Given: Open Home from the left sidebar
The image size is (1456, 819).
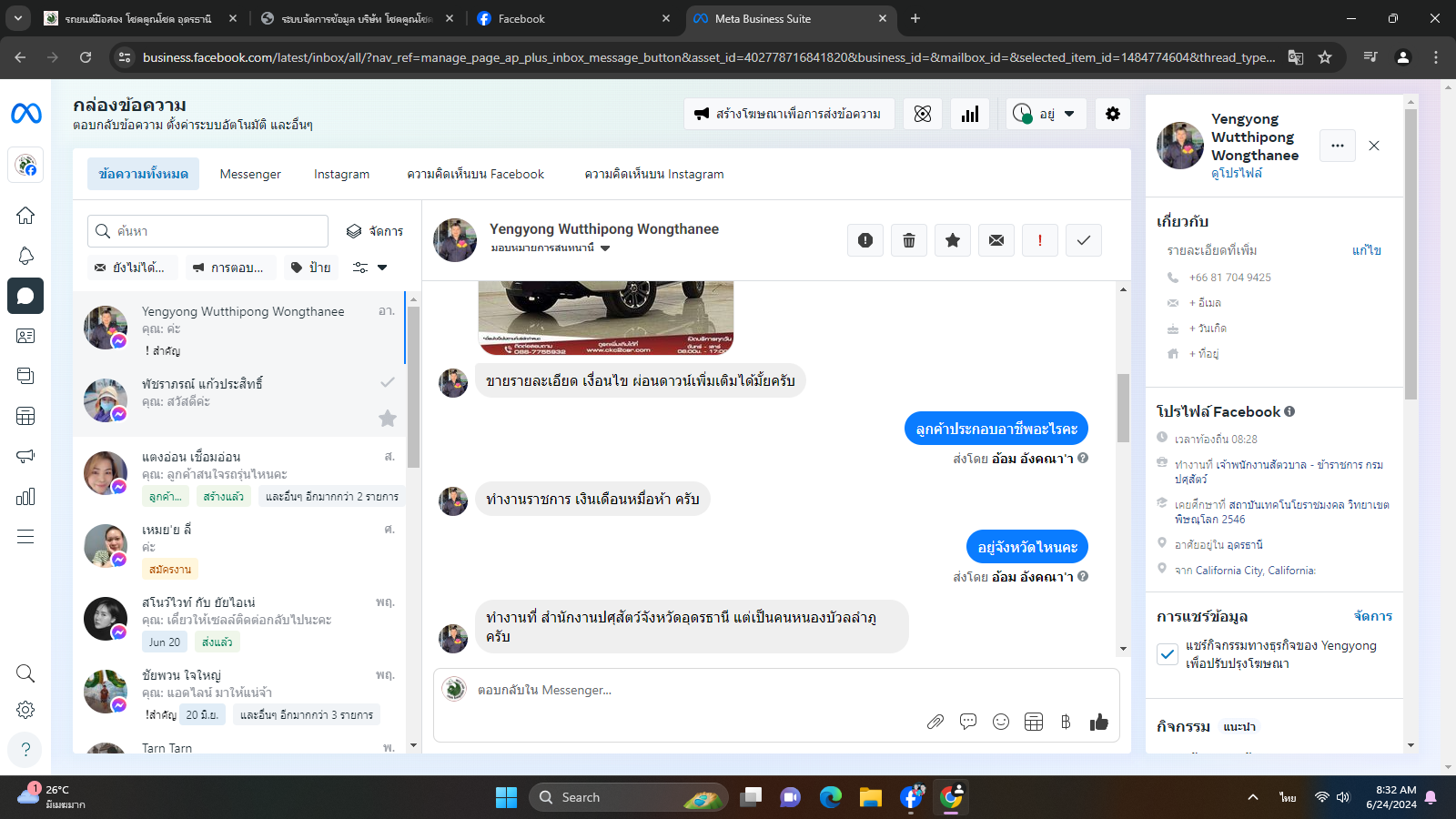Looking at the screenshot, I should [x=25, y=216].
